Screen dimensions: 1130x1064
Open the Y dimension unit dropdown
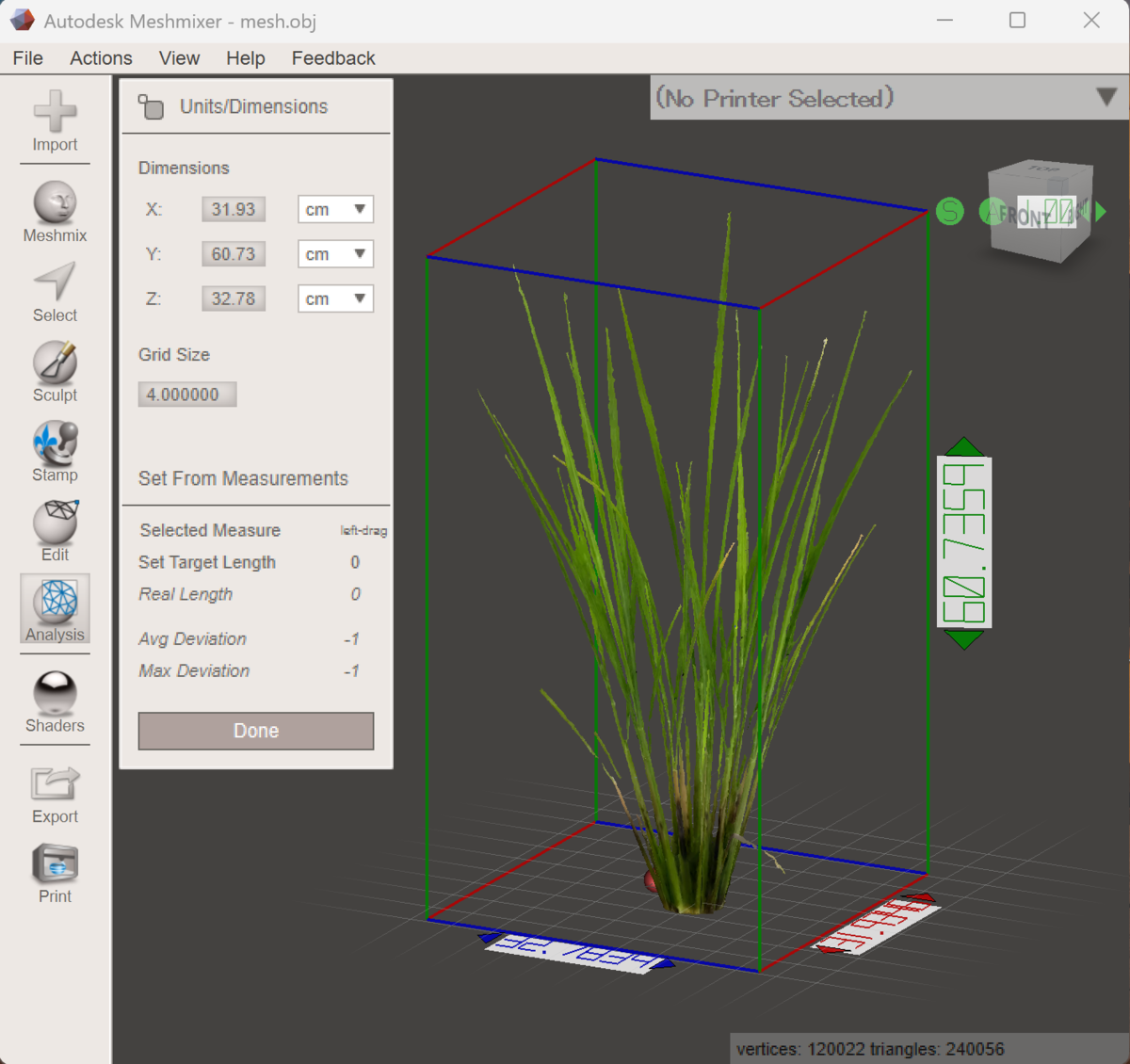point(335,254)
